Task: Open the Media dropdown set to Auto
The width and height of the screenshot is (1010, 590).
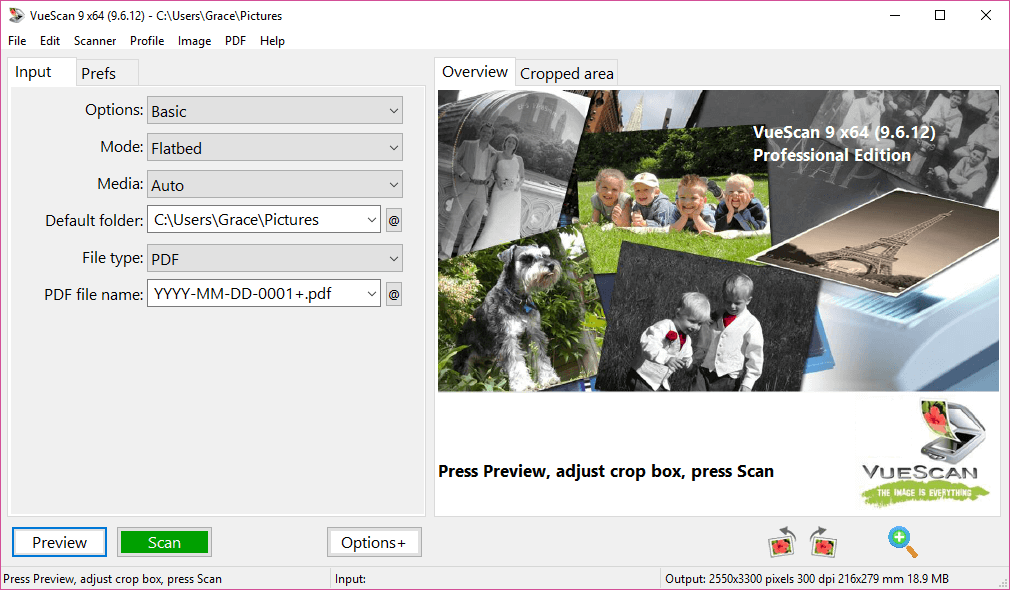Action: (275, 184)
